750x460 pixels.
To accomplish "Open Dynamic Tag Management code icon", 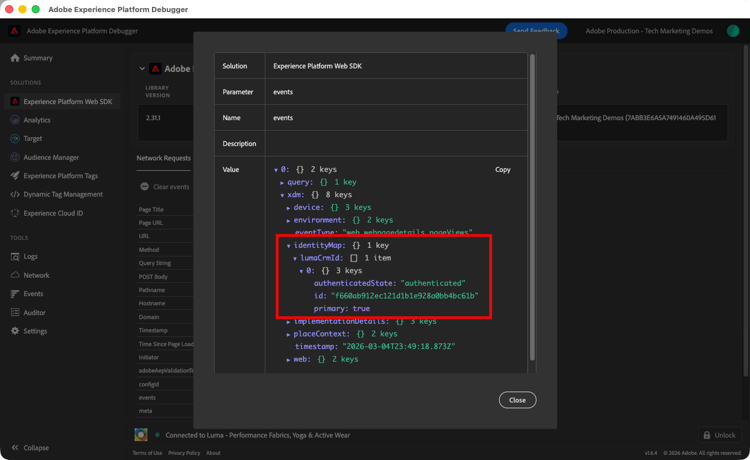I will point(15,195).
